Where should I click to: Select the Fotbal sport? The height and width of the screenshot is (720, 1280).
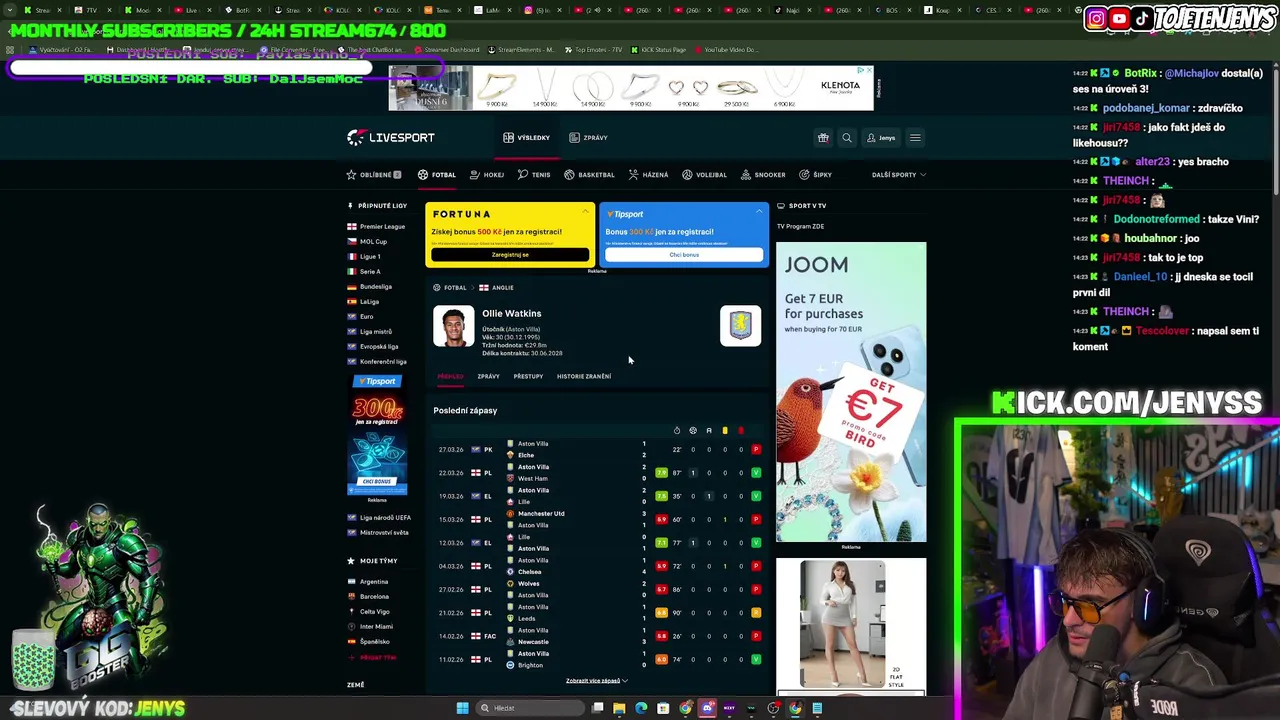437,175
